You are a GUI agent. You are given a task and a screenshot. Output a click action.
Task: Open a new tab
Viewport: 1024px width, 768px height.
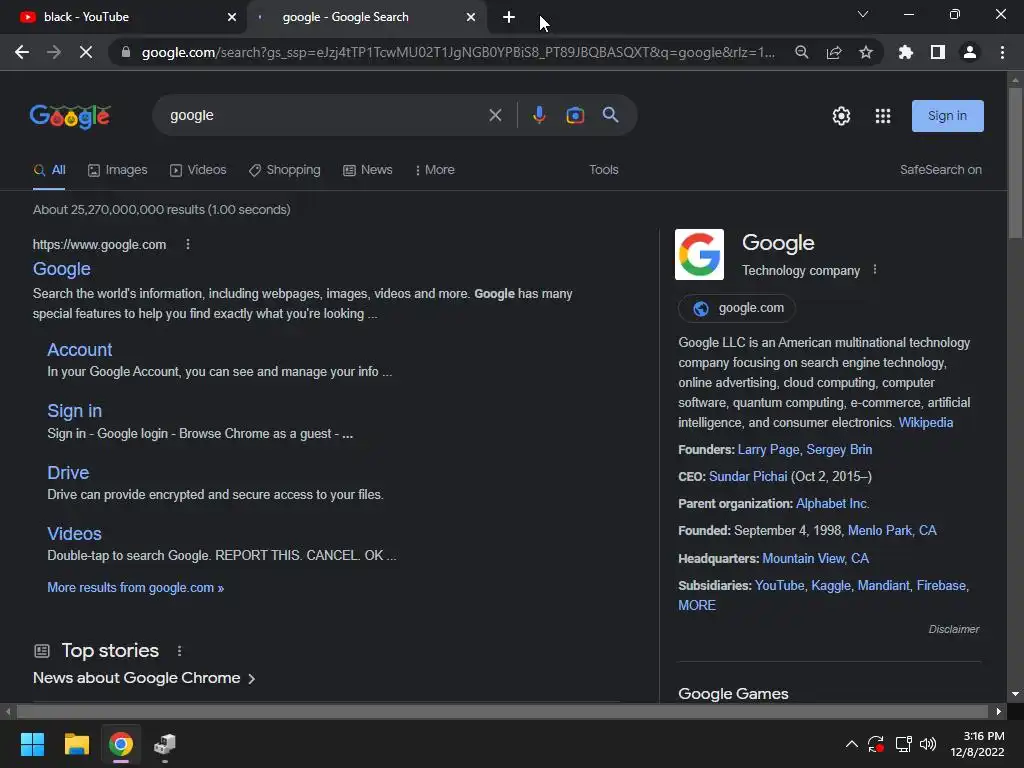coord(509,17)
